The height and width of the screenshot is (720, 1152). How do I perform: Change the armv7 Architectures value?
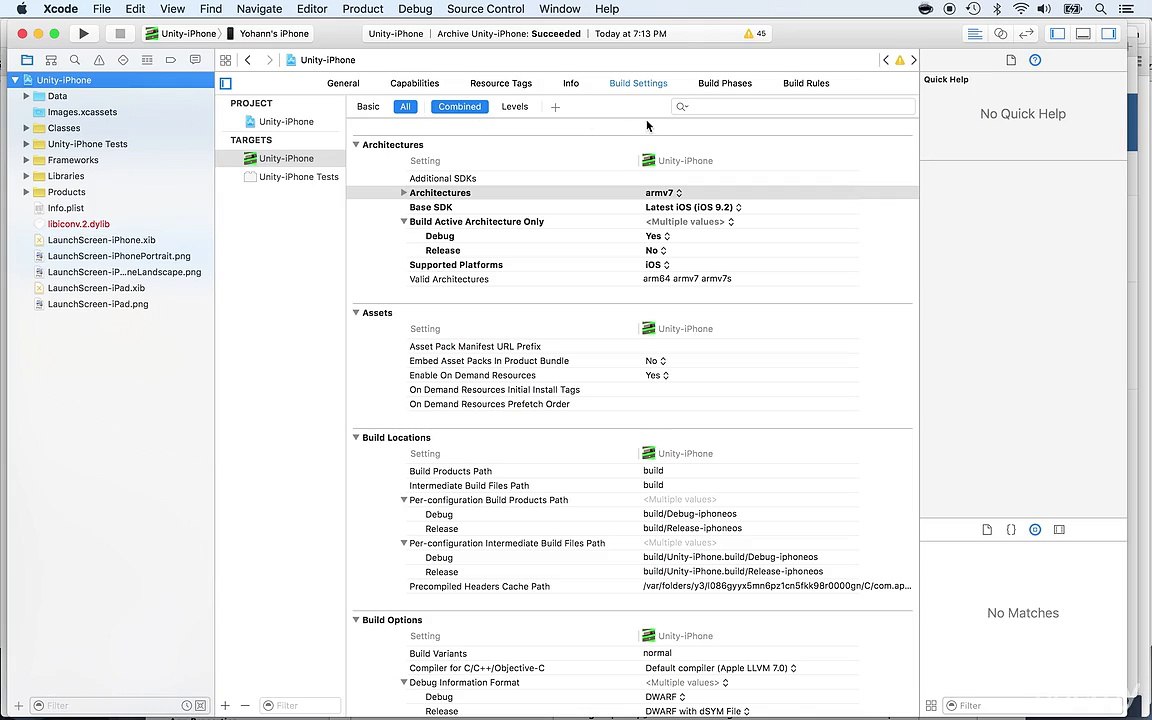pos(663,192)
